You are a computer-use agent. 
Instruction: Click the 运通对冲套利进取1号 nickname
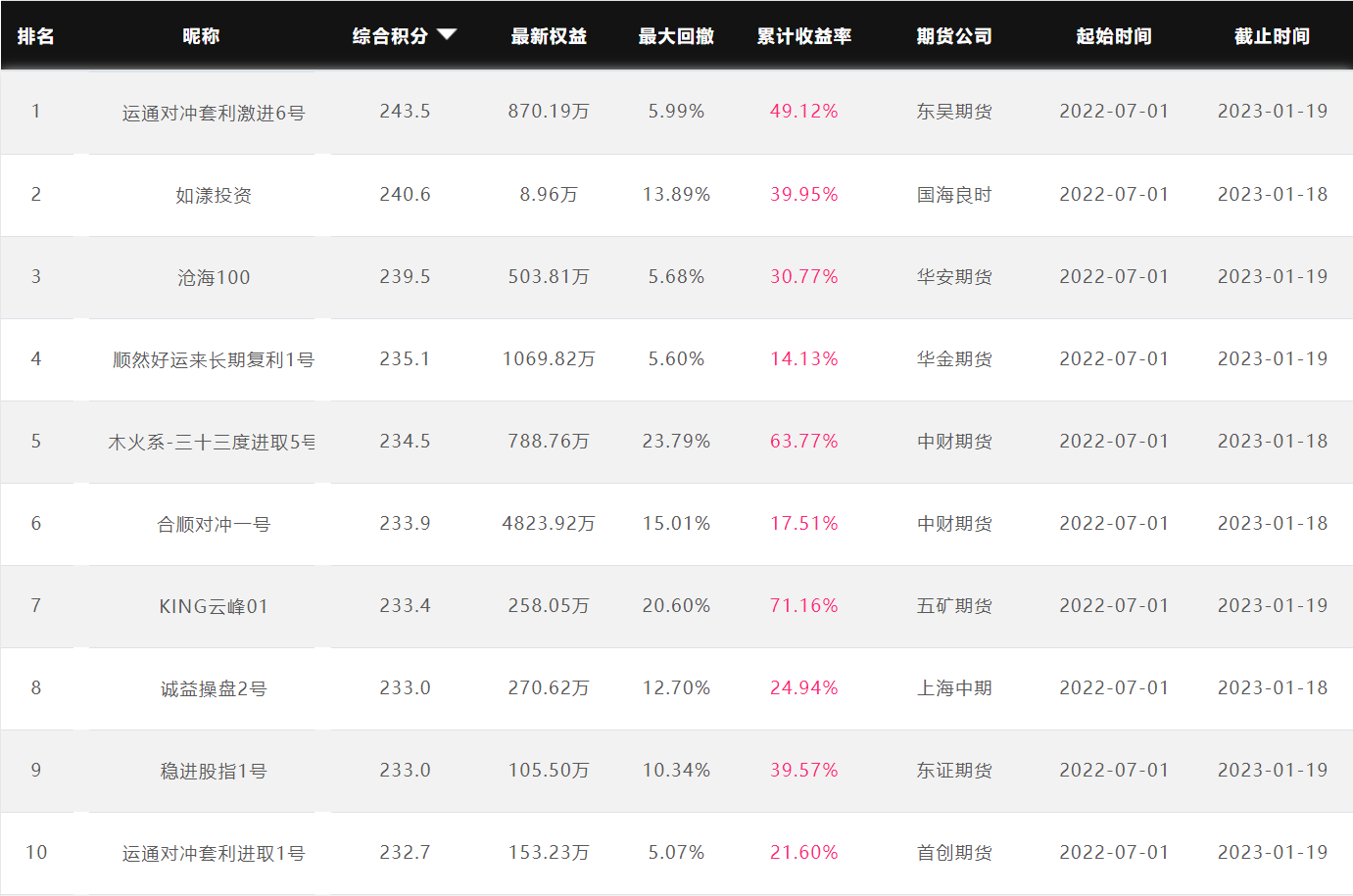pyautogui.click(x=214, y=853)
